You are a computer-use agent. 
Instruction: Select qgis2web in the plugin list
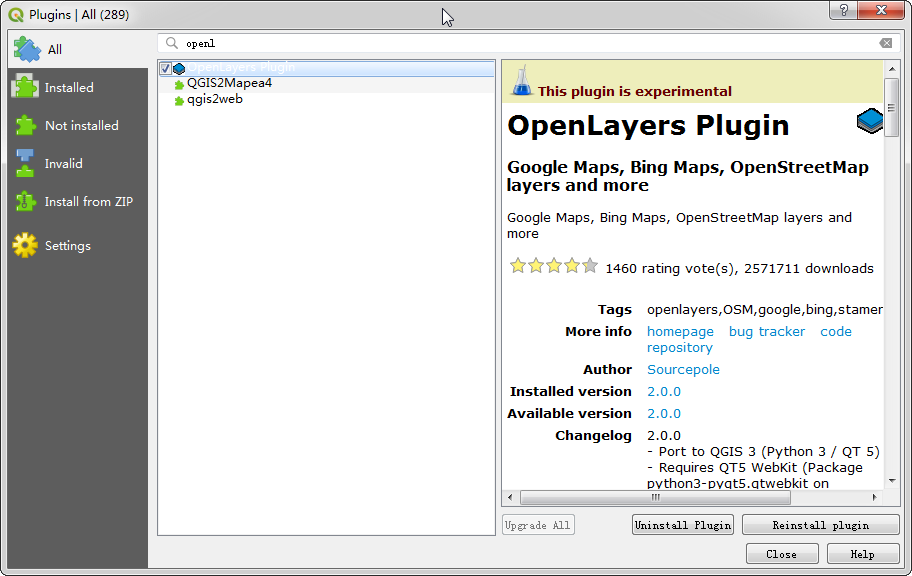click(326, 99)
